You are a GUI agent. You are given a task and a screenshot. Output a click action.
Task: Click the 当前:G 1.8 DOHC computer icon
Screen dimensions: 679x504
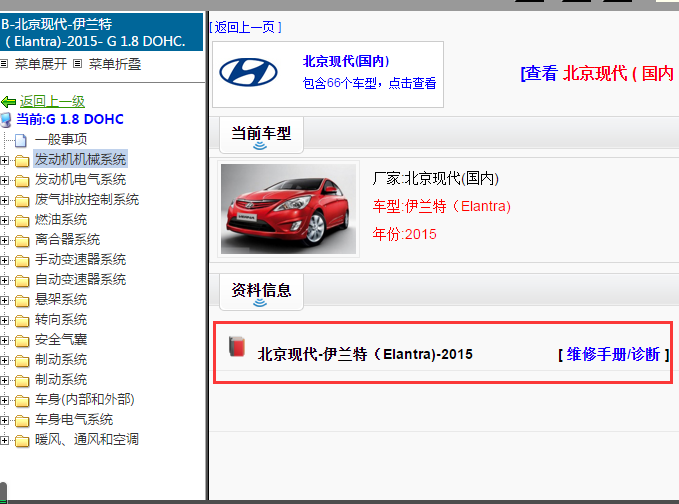6,120
